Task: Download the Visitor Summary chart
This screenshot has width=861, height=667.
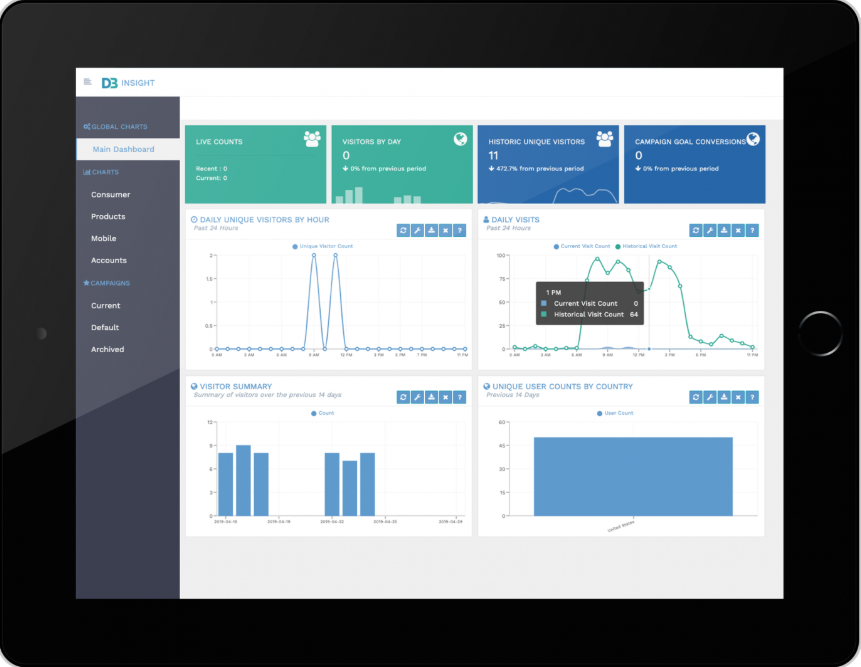Action: pyautogui.click(x=432, y=397)
